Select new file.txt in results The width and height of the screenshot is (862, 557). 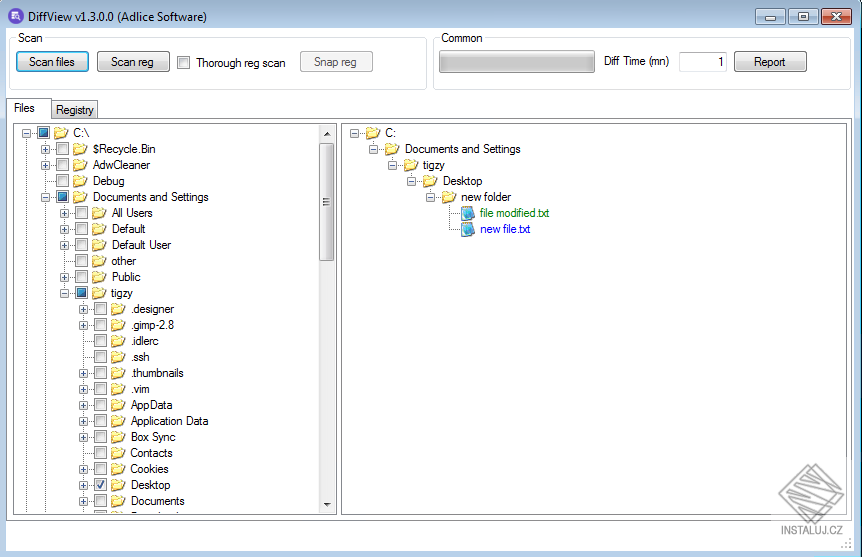pyautogui.click(x=505, y=229)
